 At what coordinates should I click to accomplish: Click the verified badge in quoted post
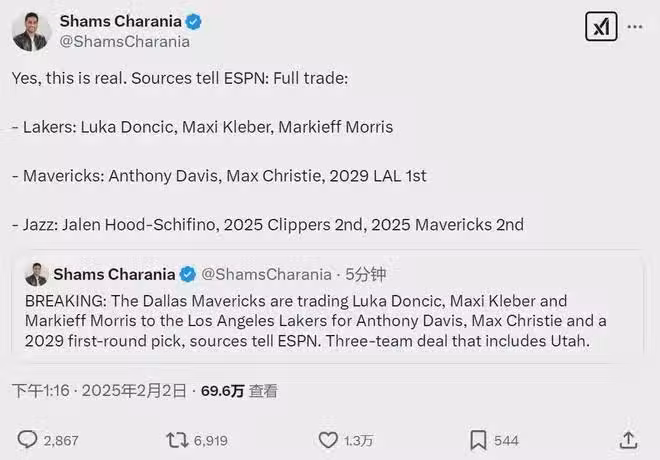pyautogui.click(x=185, y=274)
